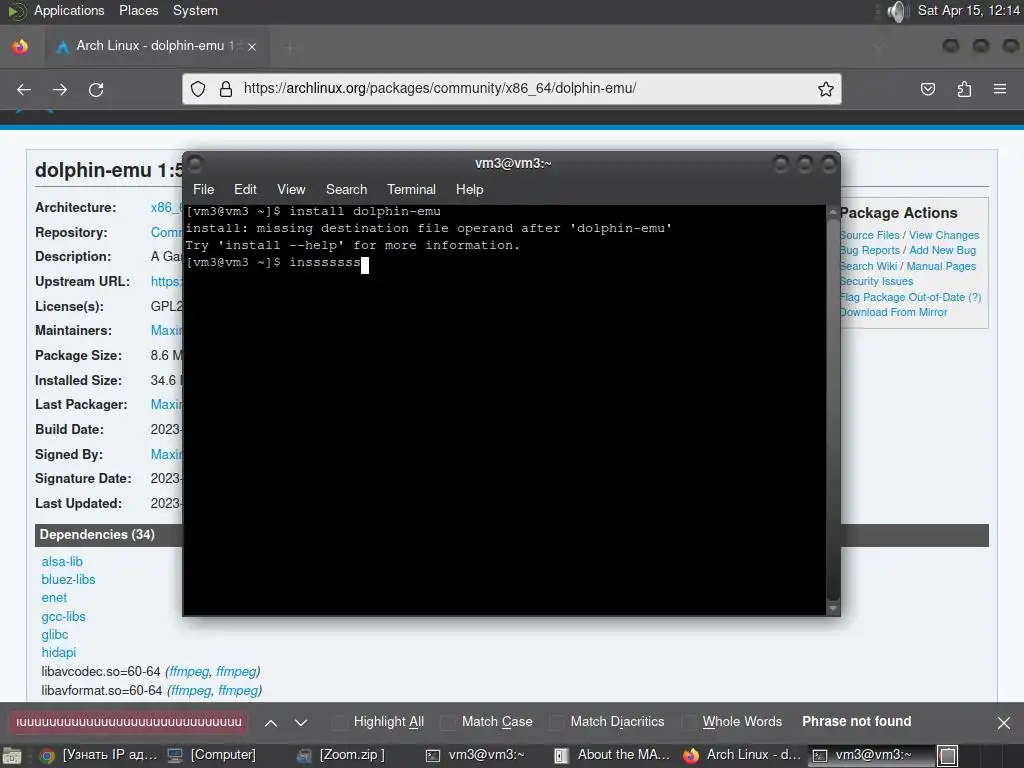Open terminal Terminal menu
This screenshot has height=768, width=1024.
click(411, 189)
